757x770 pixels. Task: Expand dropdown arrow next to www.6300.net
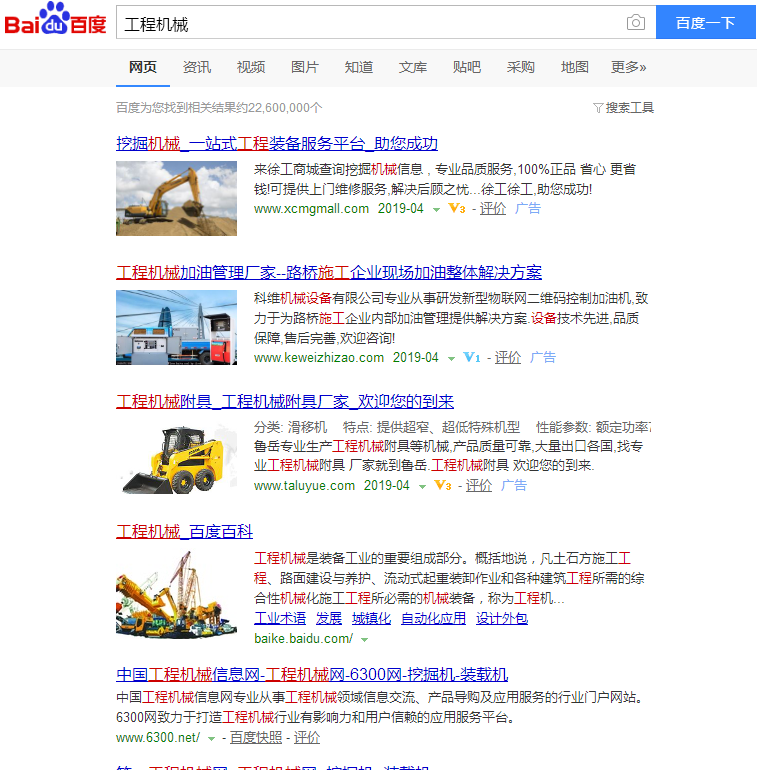(211, 738)
